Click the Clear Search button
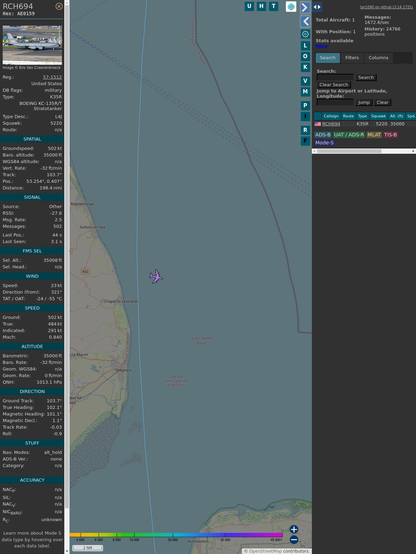This screenshot has width=416, height=554. click(333, 85)
